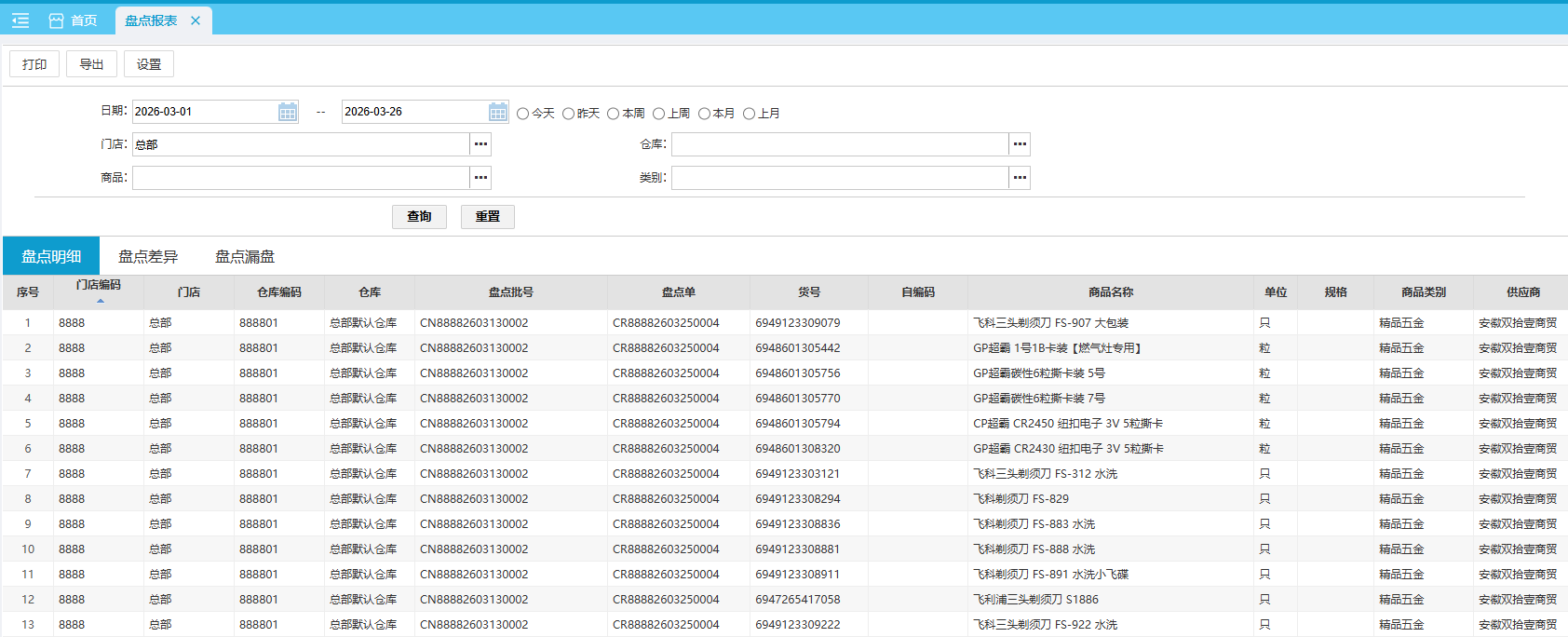Click the 导出 export button
This screenshot has width=1568, height=637.
91,64
